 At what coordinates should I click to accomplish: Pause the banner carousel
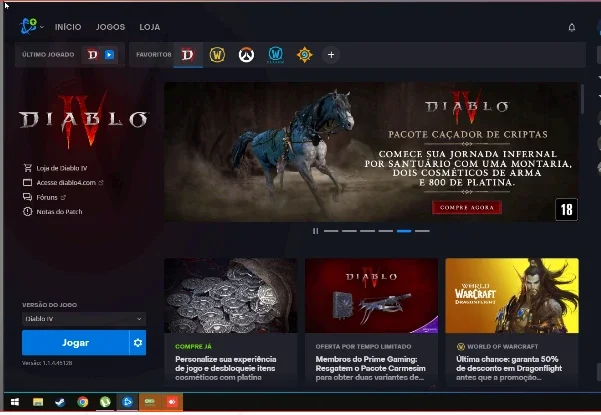click(x=315, y=231)
